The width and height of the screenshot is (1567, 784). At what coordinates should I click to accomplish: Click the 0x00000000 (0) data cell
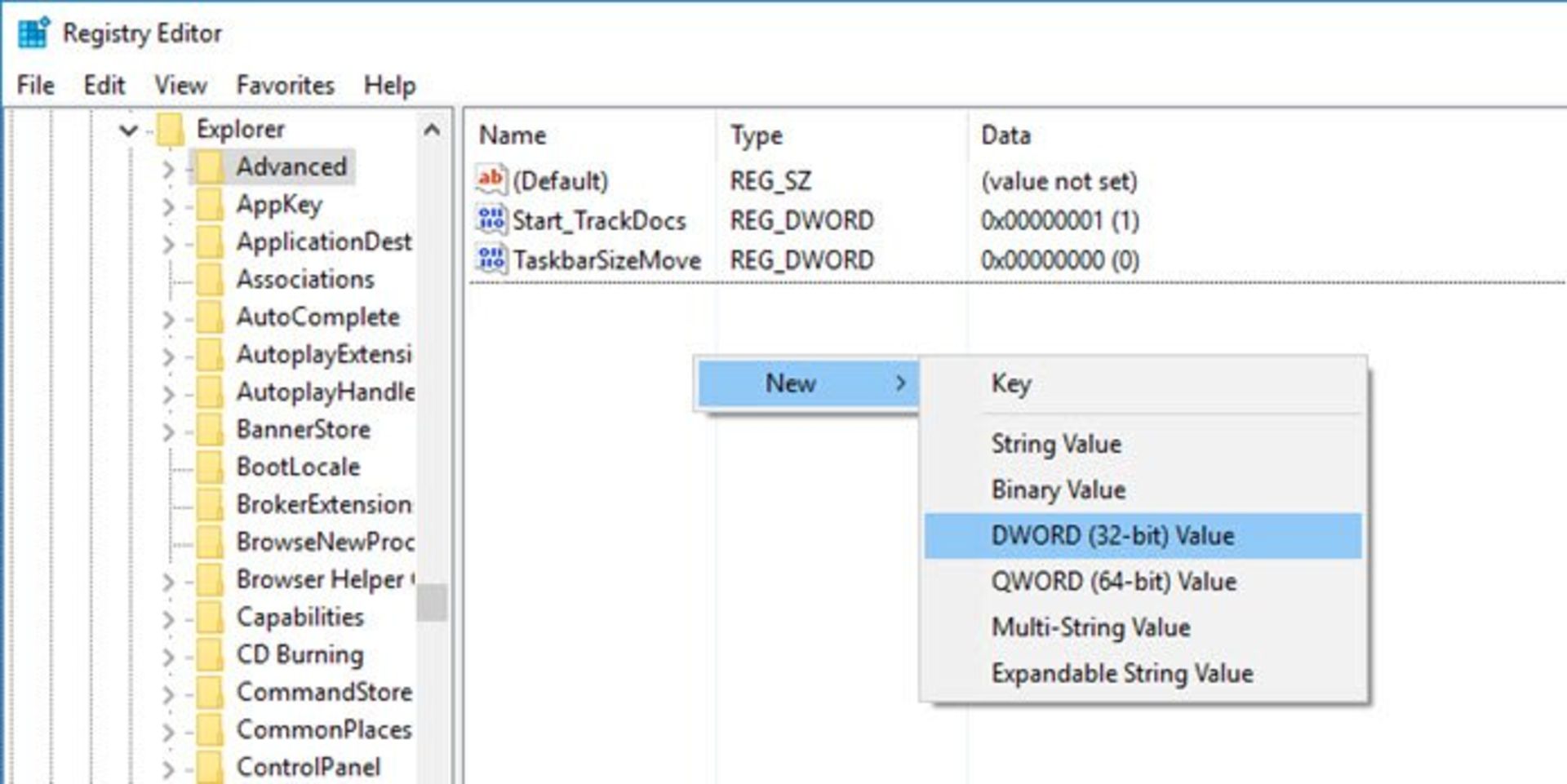(1060, 260)
